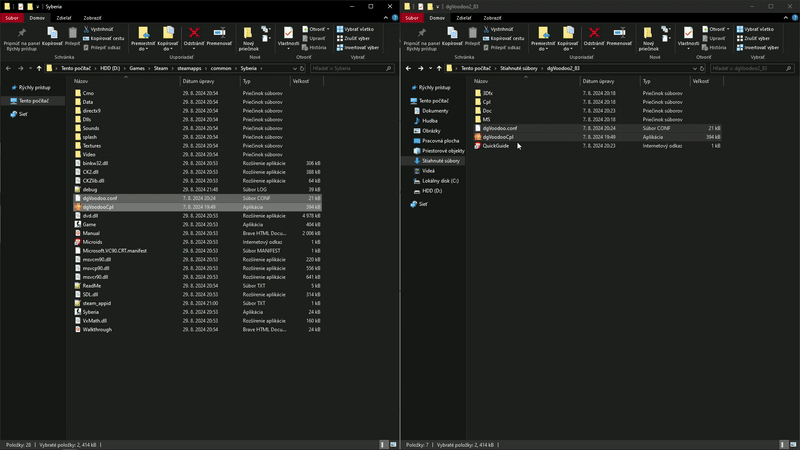Collapse ribbon chevron in dgVoodoo2_83 window

click(x=786, y=18)
